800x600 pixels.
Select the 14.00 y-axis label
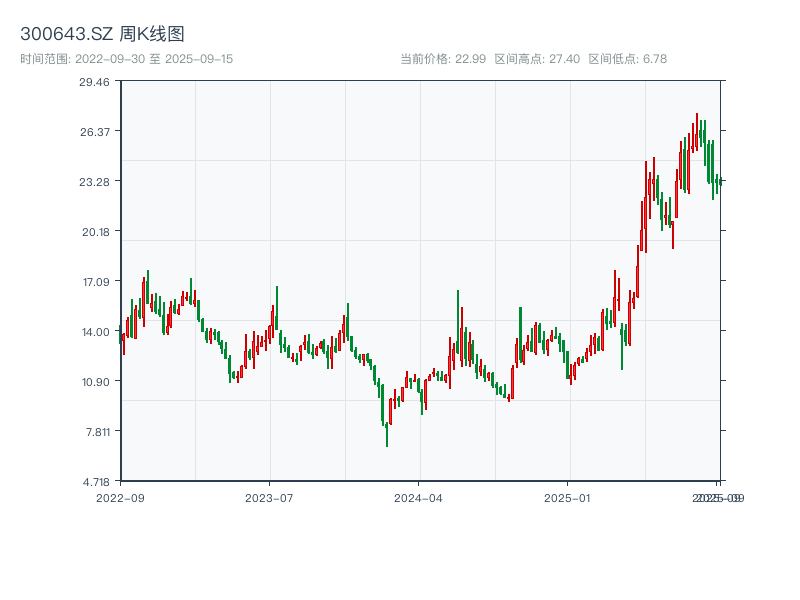click(94, 332)
